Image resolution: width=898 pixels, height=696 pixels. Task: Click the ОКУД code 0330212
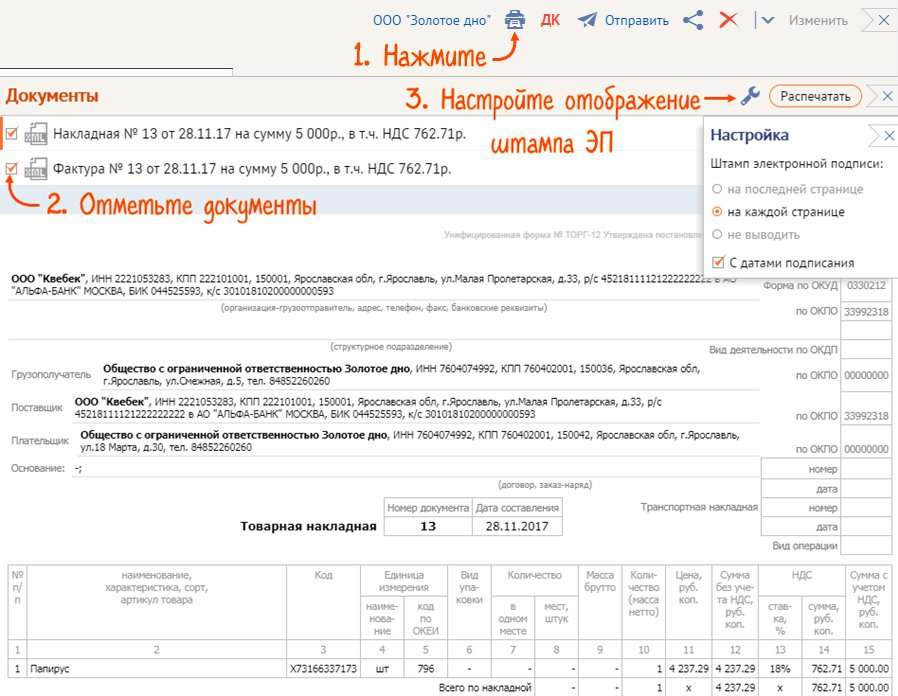(866, 285)
